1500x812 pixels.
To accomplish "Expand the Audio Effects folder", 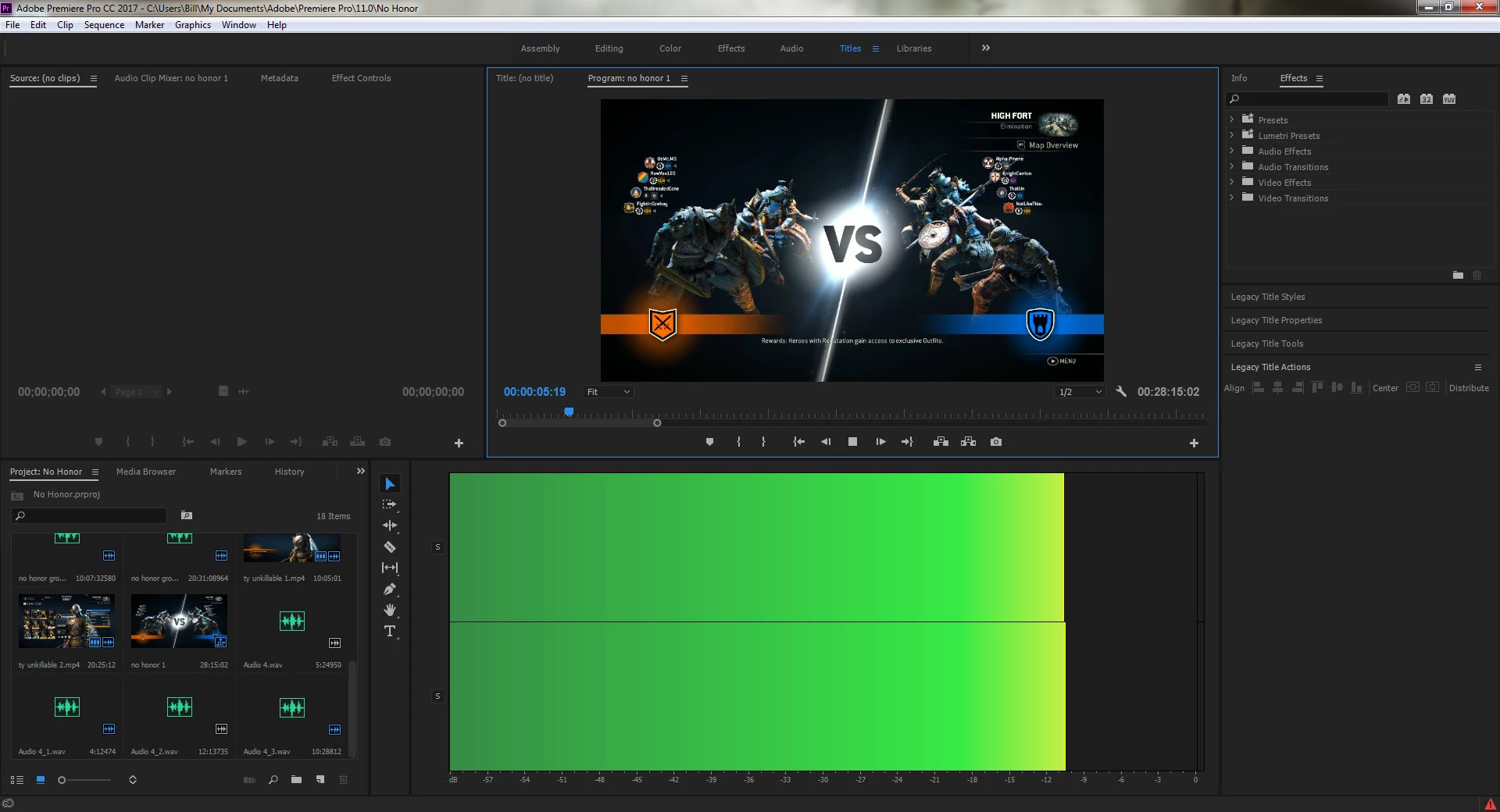I will [1232, 151].
